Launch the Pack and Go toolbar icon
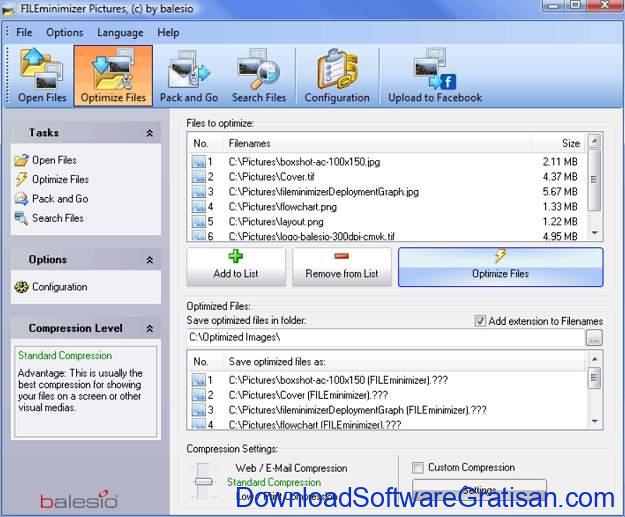Image resolution: width=625 pixels, height=517 pixels. point(189,75)
